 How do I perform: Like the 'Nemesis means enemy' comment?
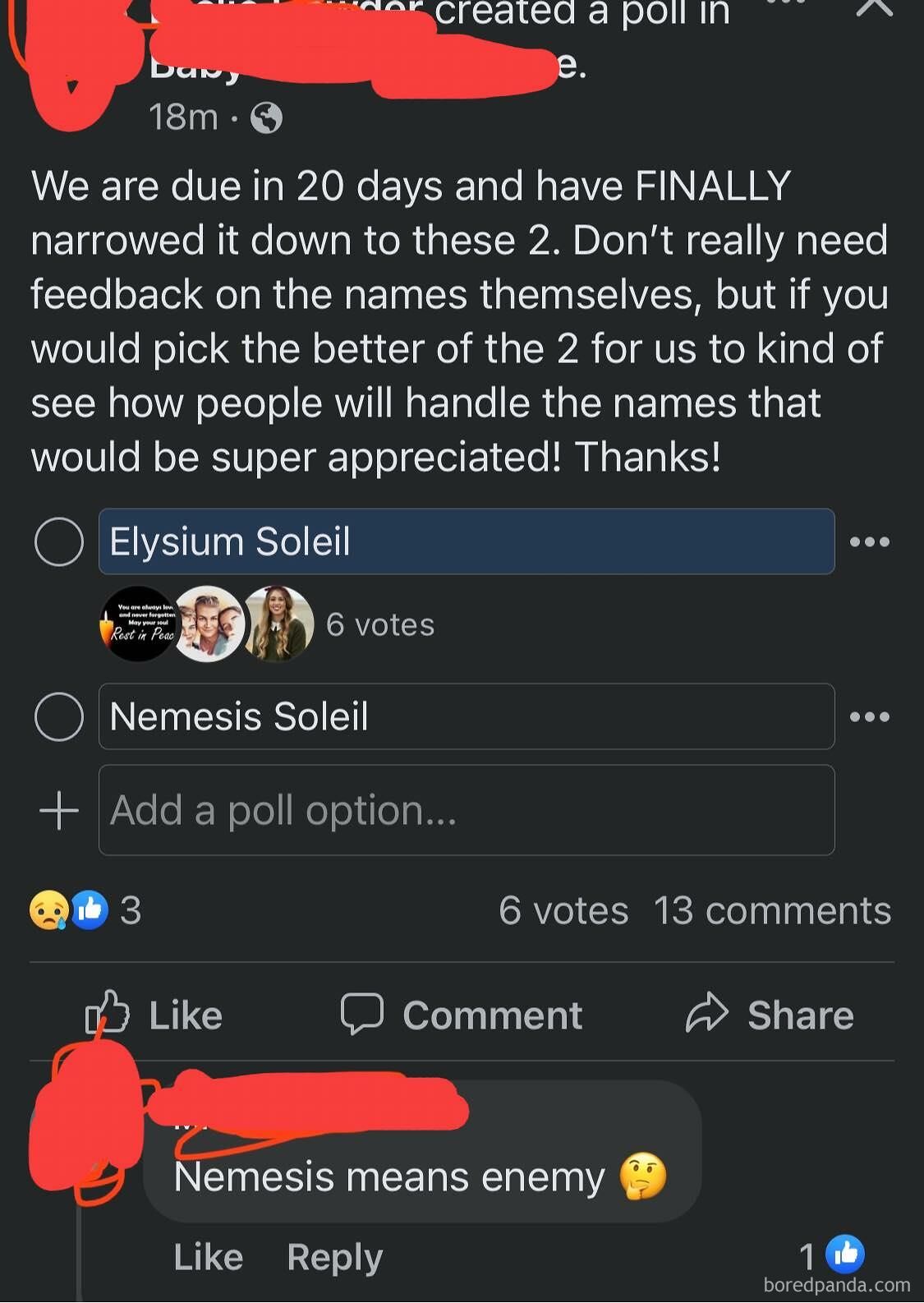[209, 1257]
